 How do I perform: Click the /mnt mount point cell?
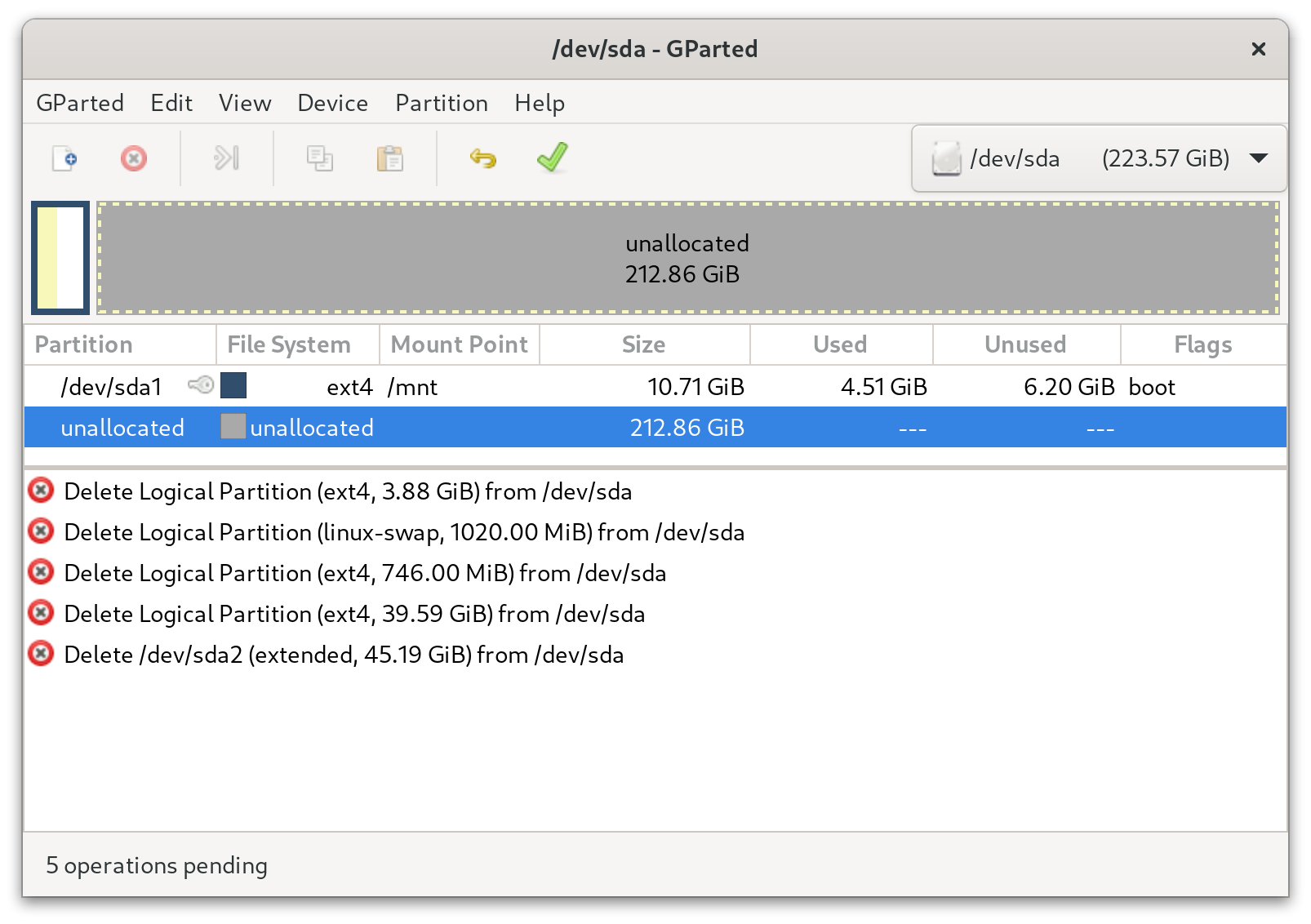tap(412, 387)
